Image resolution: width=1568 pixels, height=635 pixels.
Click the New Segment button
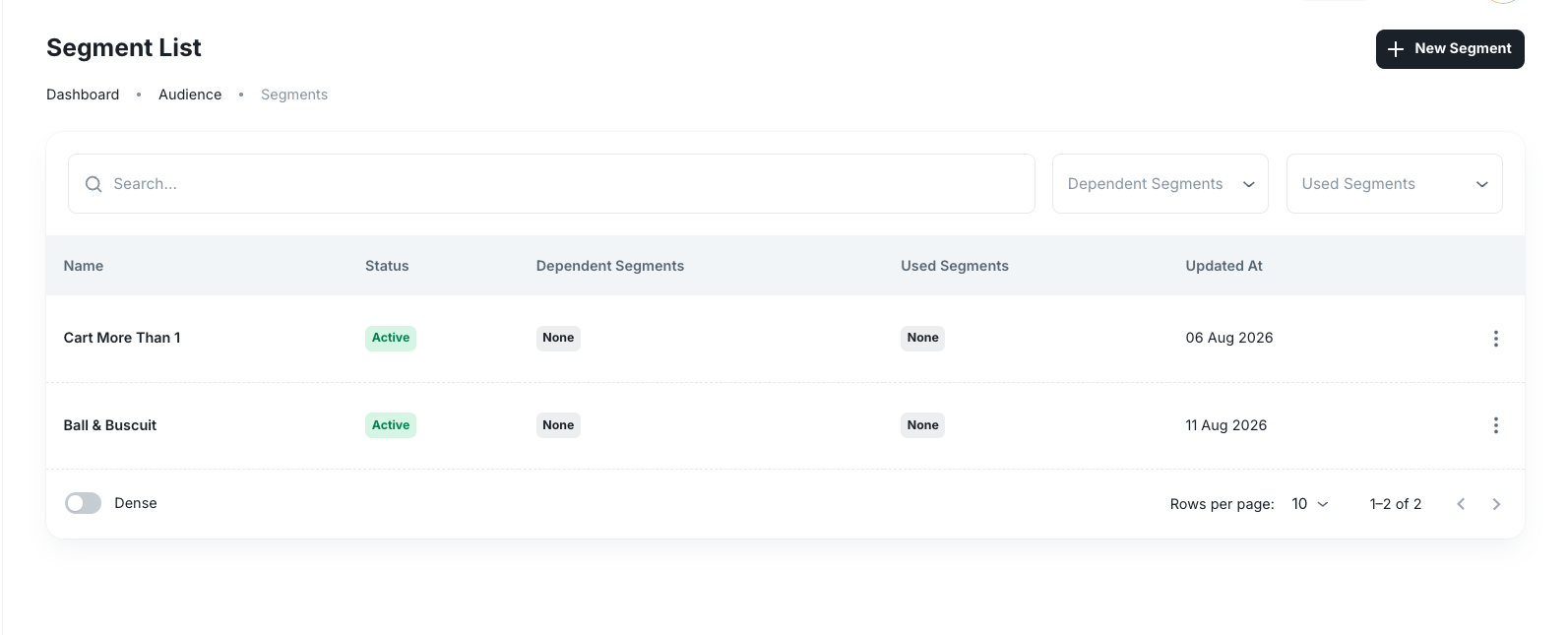pyautogui.click(x=1450, y=49)
